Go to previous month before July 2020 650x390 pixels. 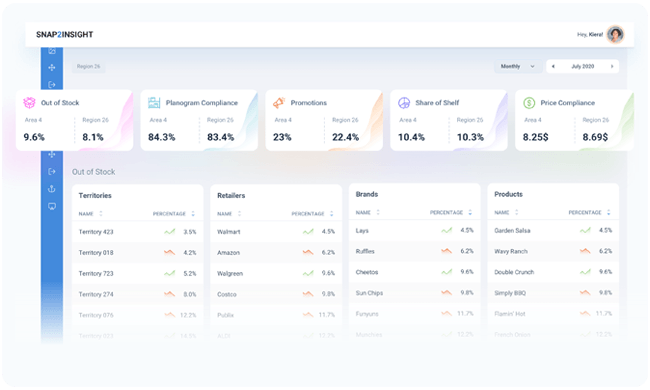[553, 66]
